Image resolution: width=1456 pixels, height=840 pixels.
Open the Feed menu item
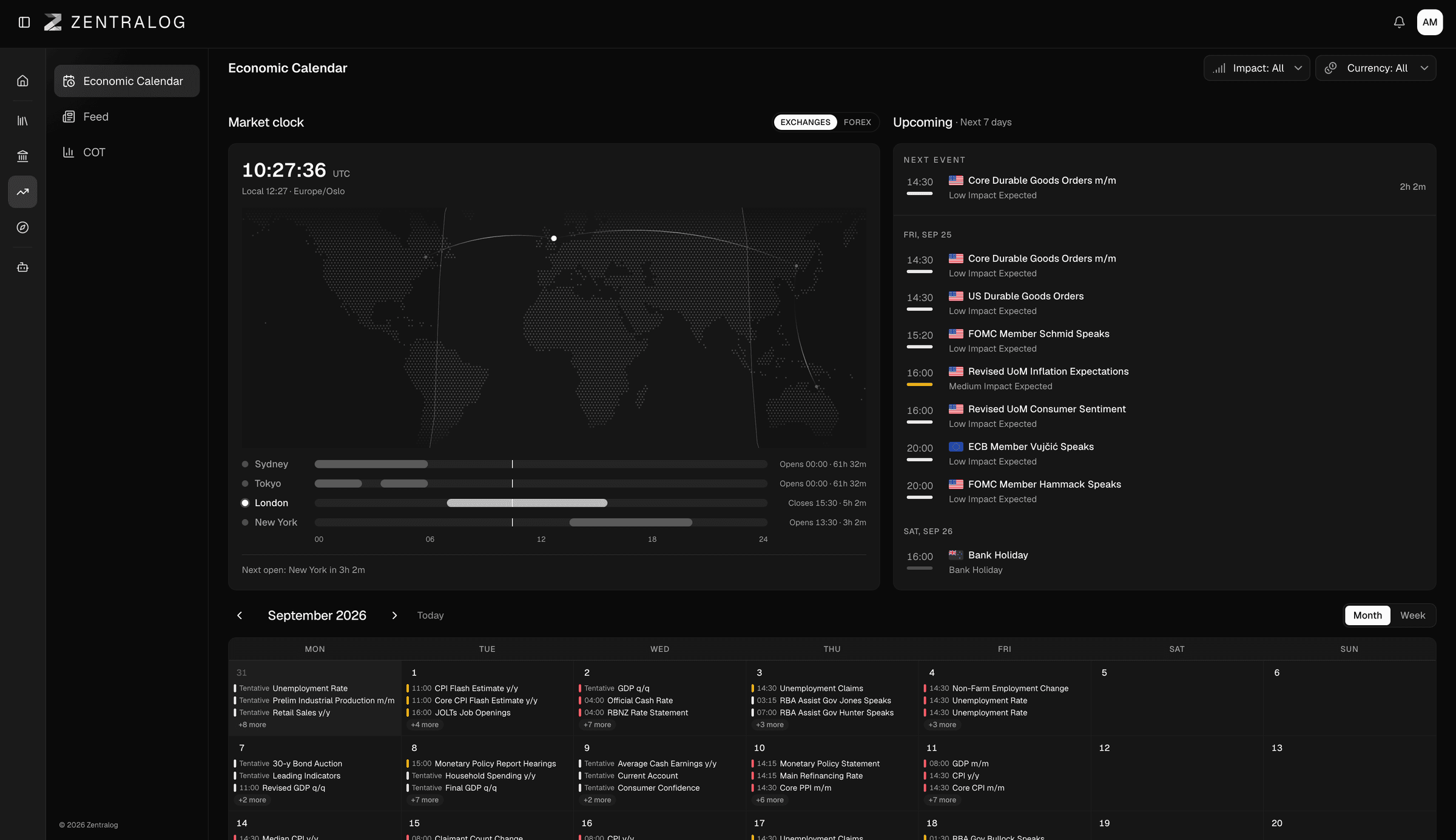pos(127,117)
